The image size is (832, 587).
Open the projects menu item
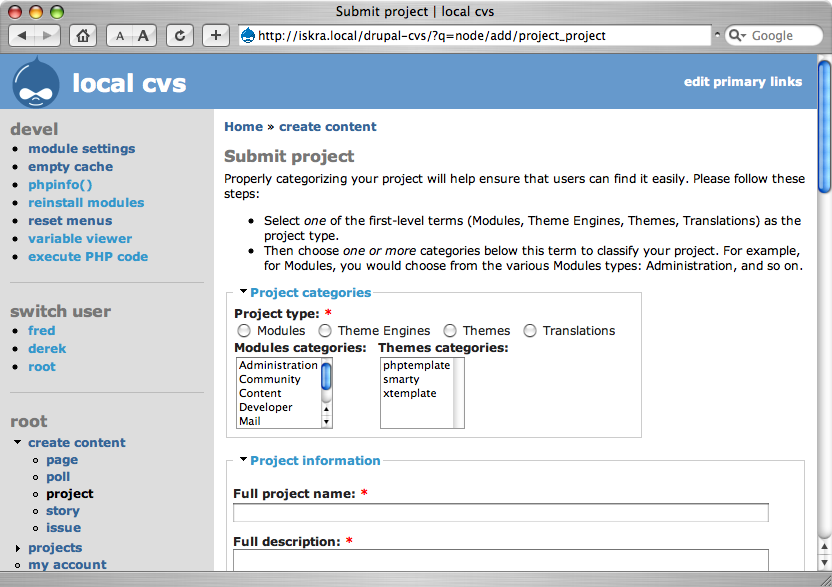(55, 548)
